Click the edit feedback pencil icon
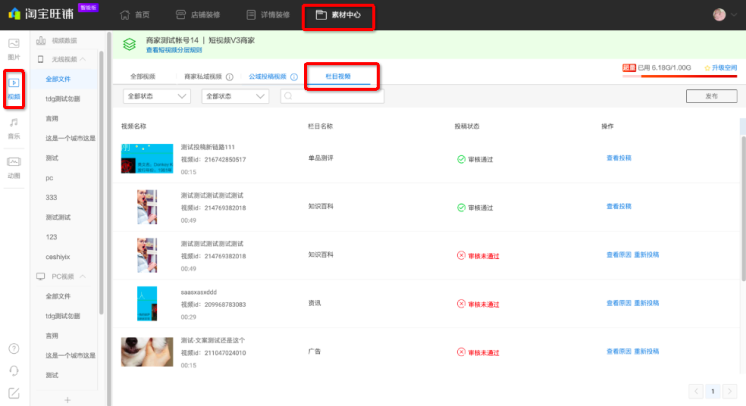Screen dimensions: 746x406 click(x=14, y=393)
